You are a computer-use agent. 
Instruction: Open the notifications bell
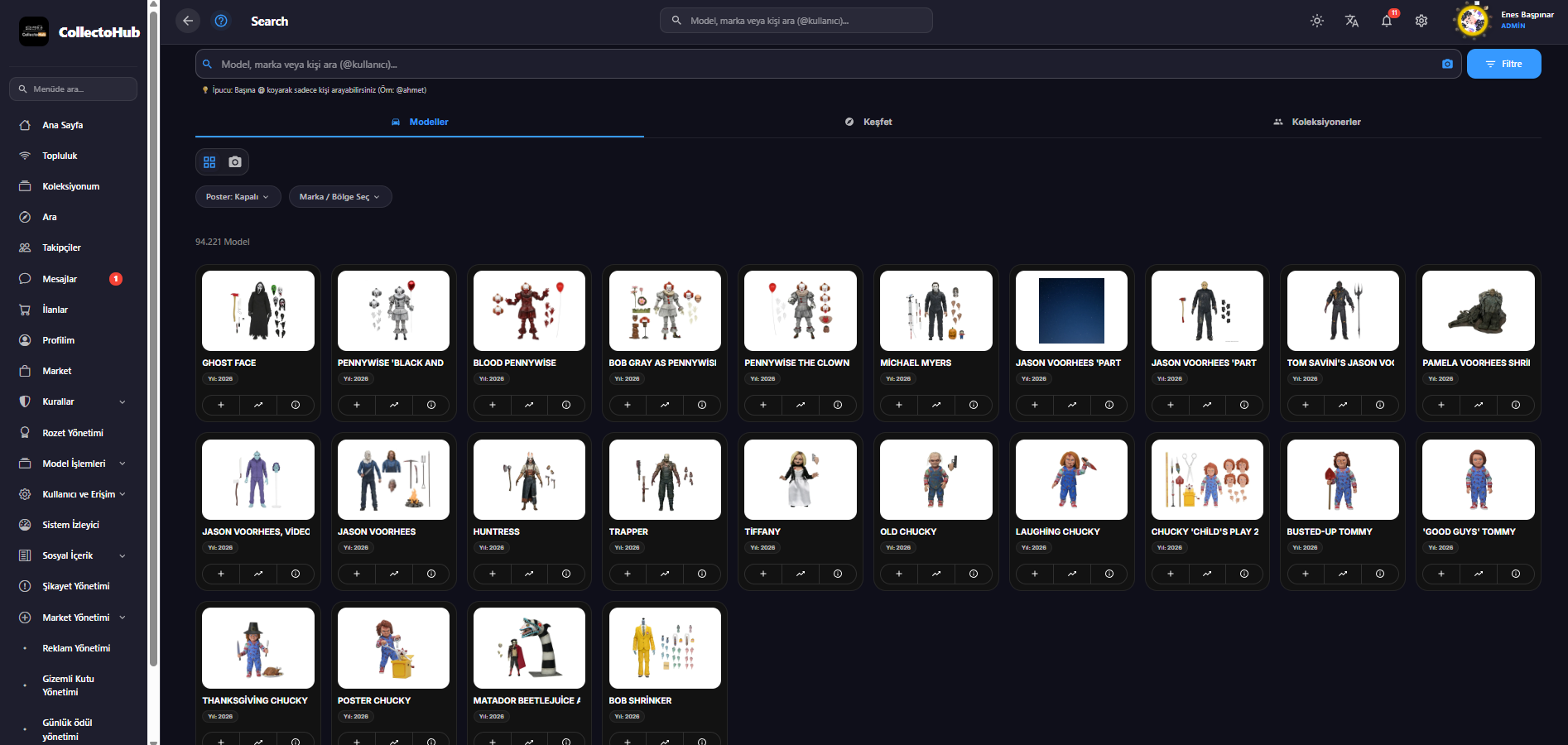click(x=1387, y=21)
